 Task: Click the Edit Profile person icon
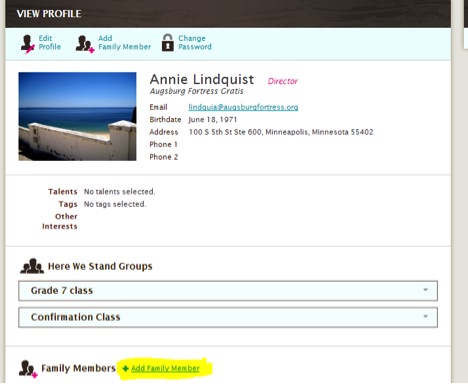pyautogui.click(x=27, y=44)
